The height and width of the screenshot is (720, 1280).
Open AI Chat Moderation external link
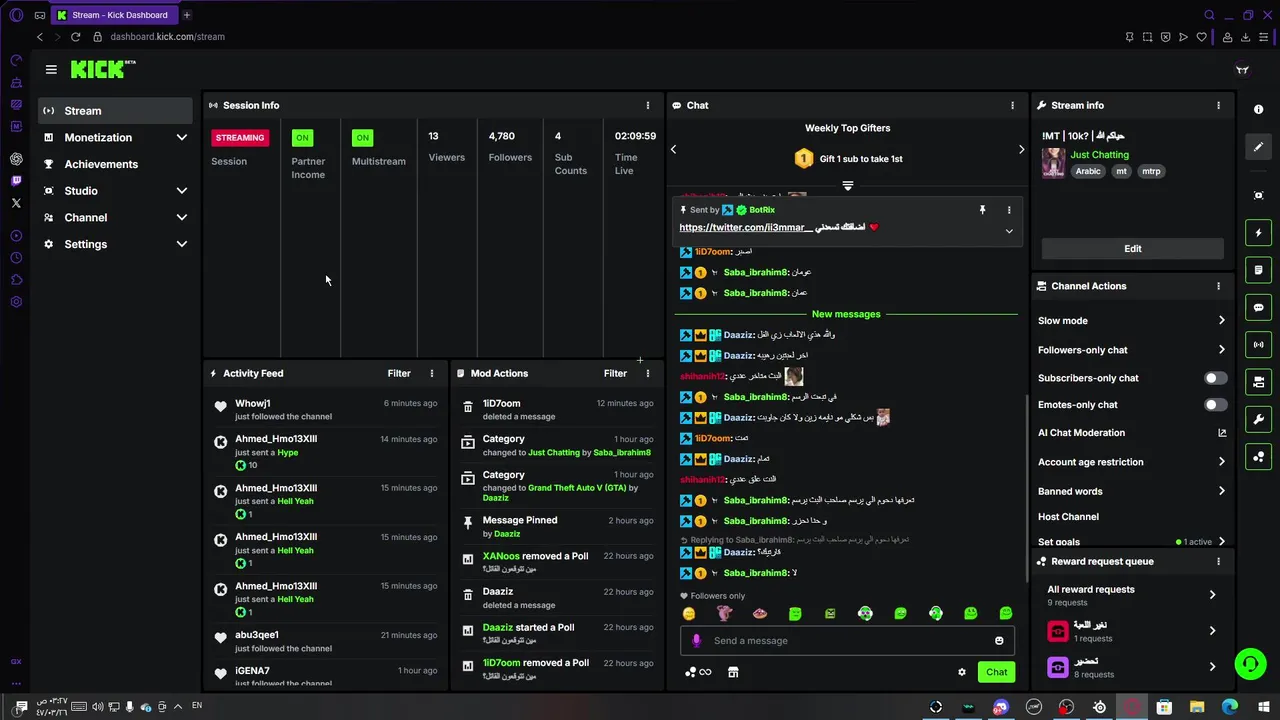coord(1222,433)
